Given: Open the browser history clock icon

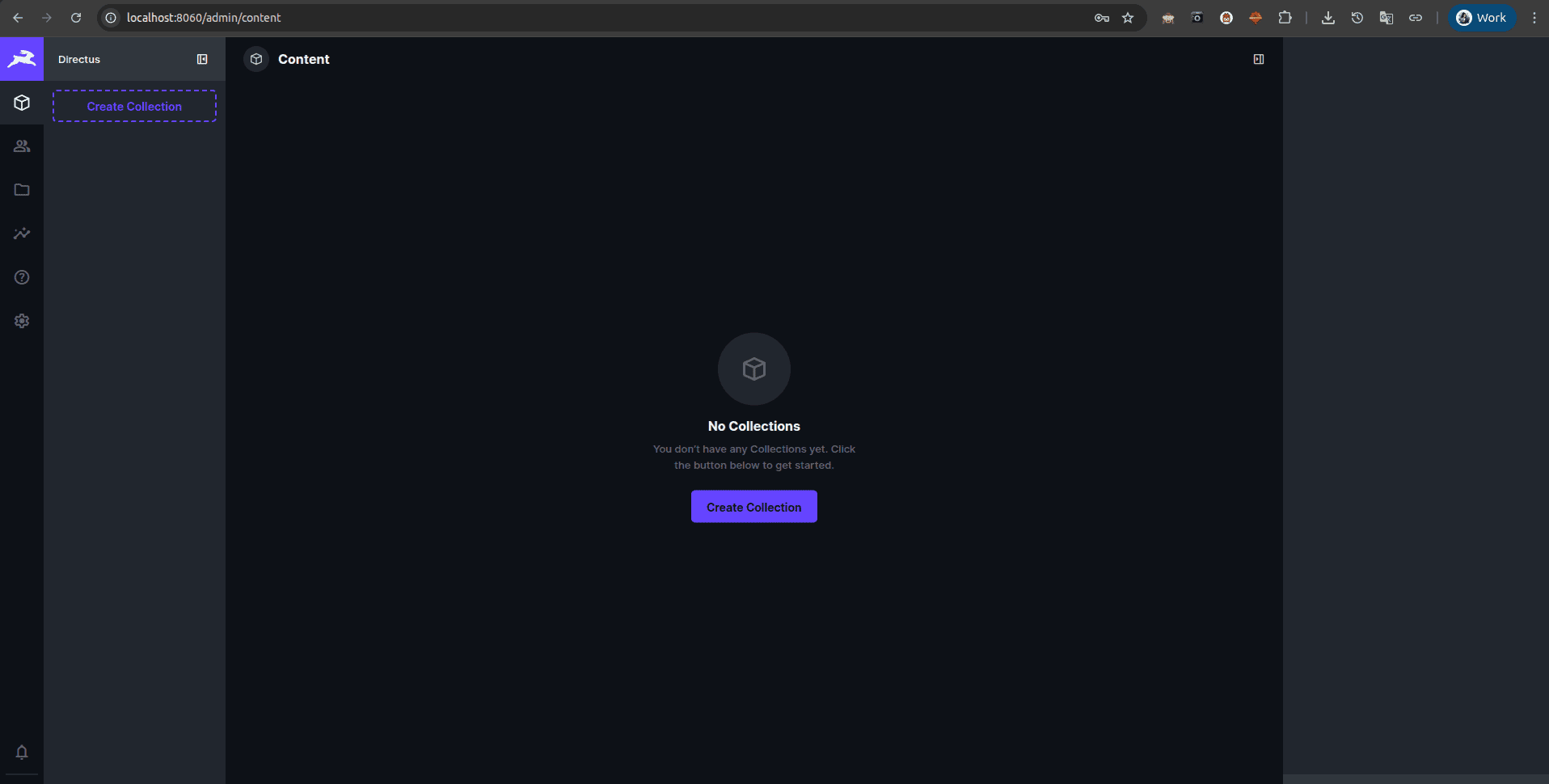Looking at the screenshot, I should (1357, 18).
